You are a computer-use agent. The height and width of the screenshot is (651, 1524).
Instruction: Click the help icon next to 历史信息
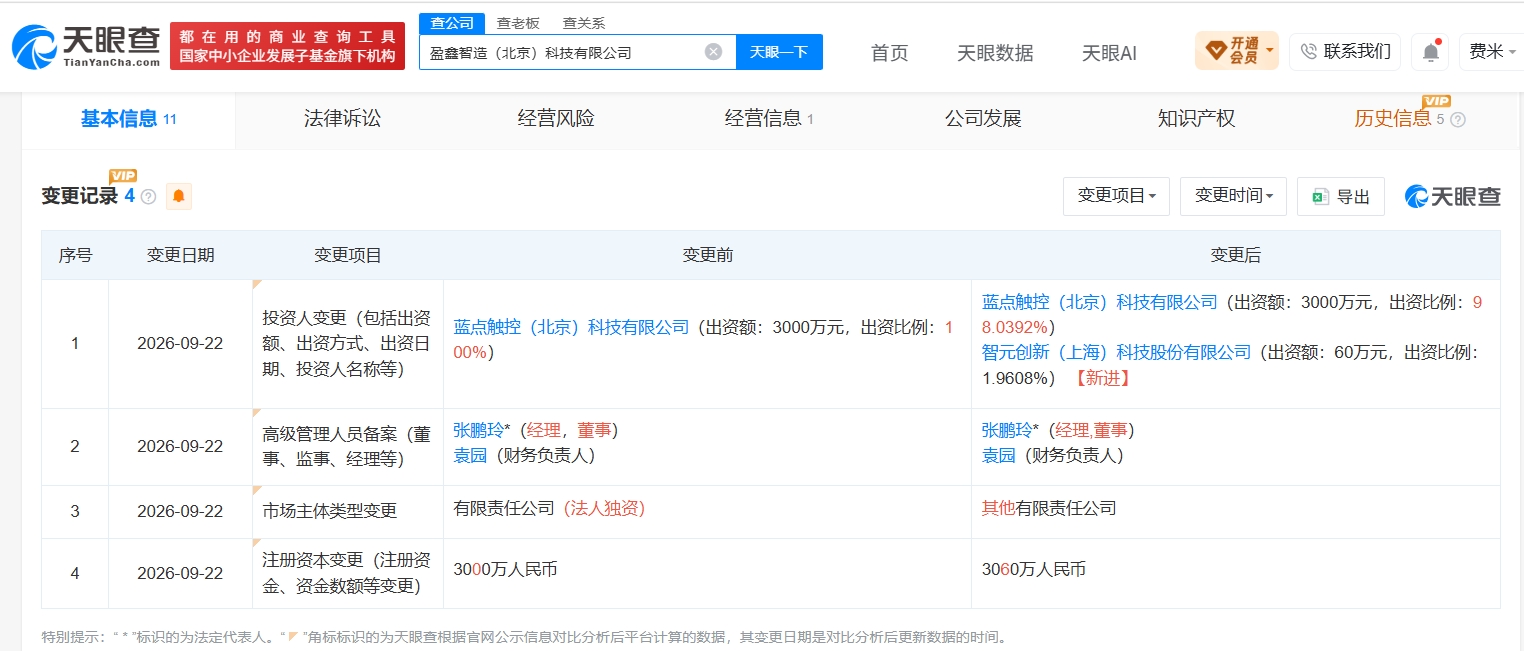click(1458, 120)
